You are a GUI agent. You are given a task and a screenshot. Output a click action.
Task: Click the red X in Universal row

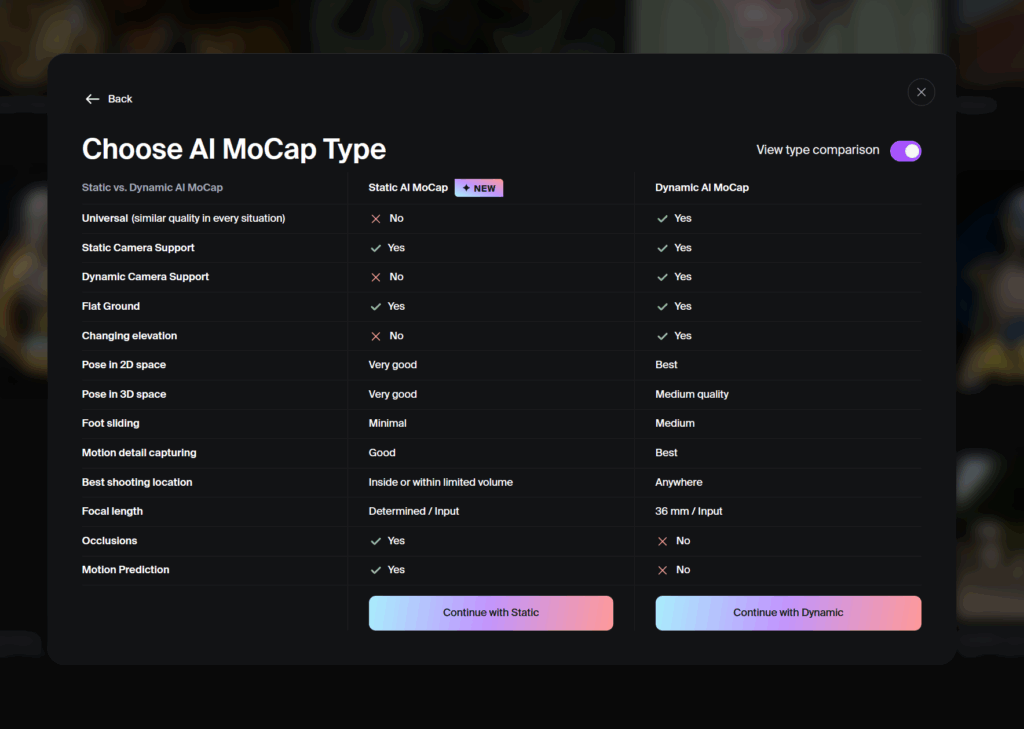(376, 219)
